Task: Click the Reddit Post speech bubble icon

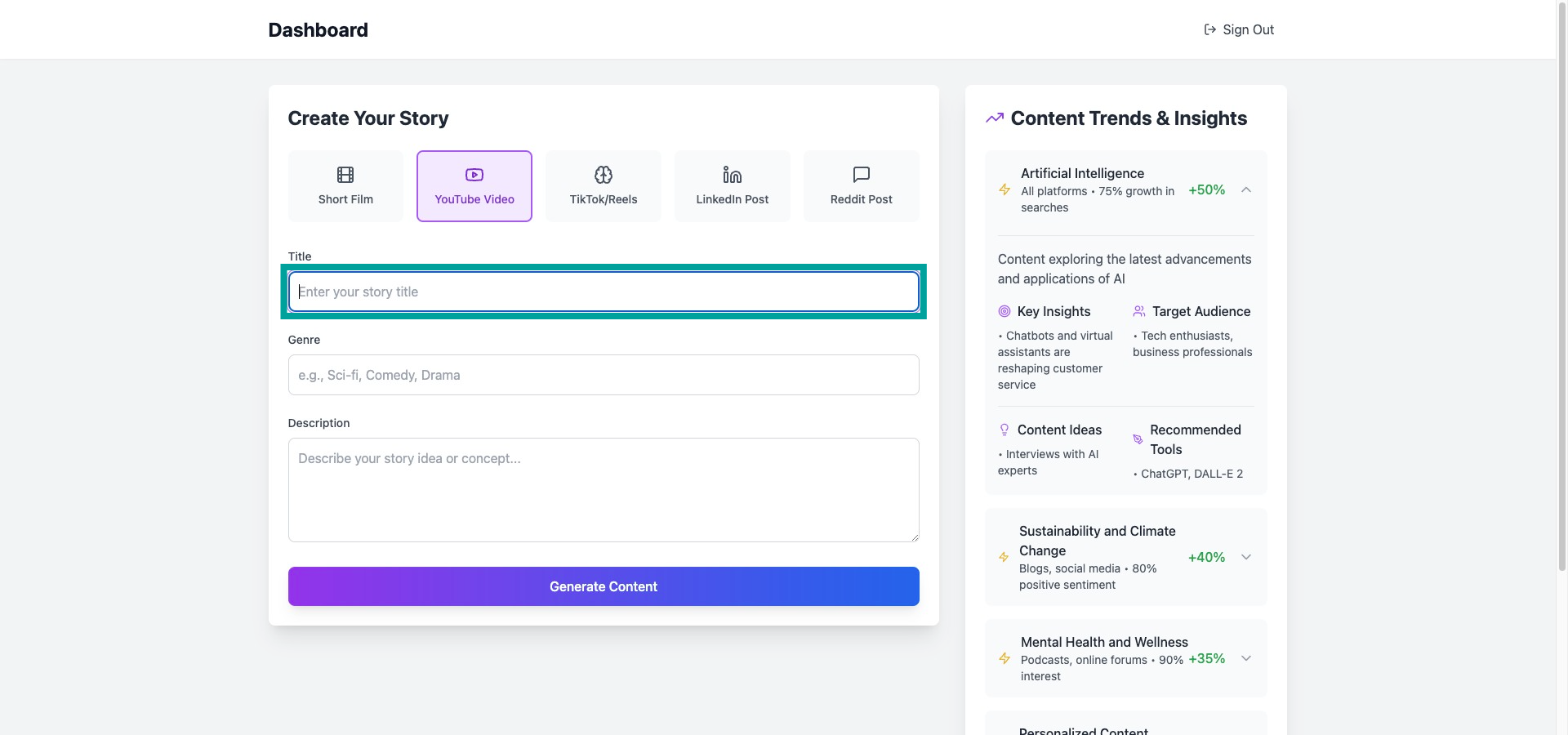Action: [862, 175]
